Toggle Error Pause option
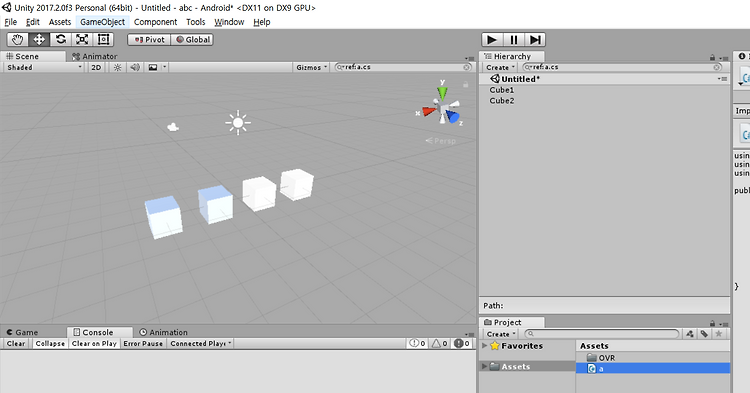 click(143, 343)
